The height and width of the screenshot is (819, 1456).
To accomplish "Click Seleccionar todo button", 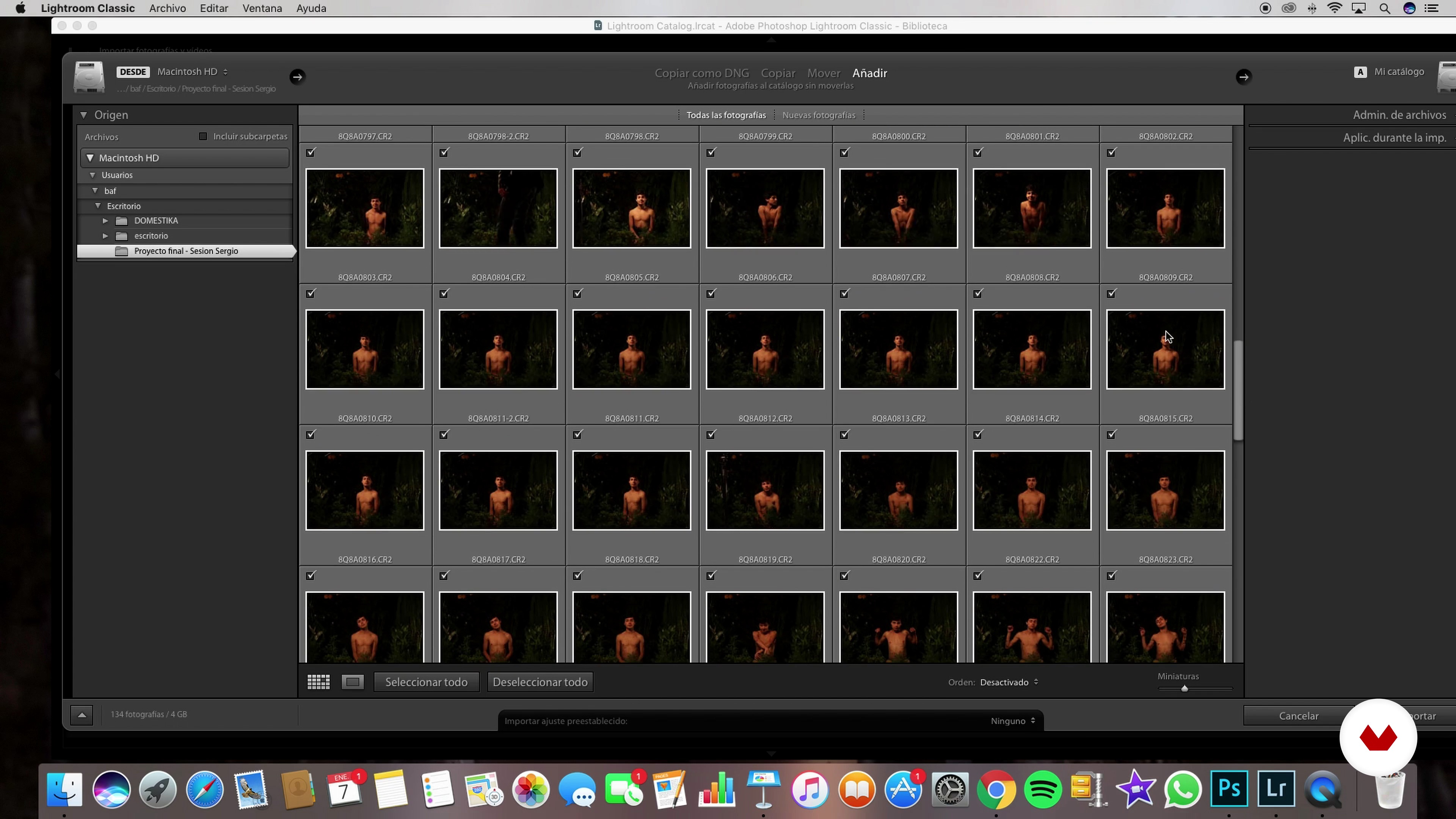I will [426, 682].
